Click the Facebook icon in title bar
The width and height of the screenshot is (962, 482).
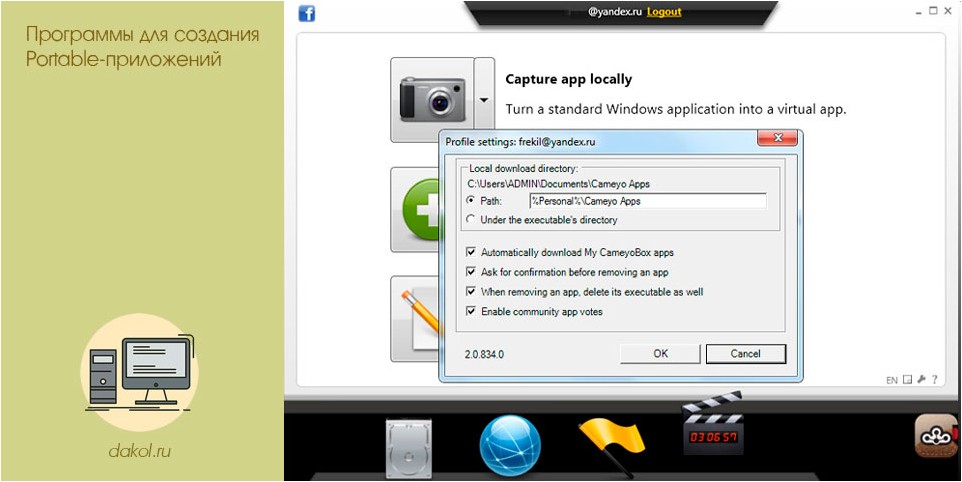(x=306, y=13)
